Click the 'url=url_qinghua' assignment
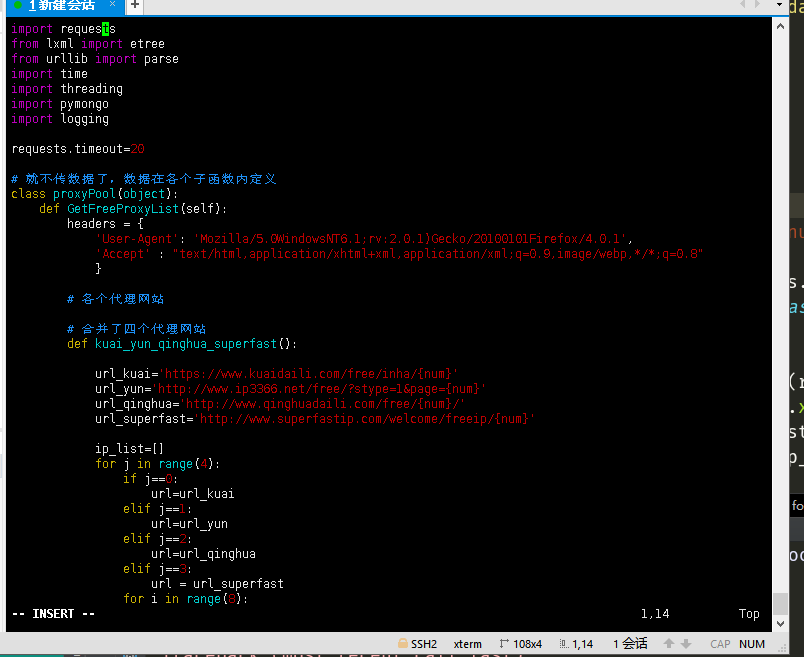804x657 pixels. pyautogui.click(x=203, y=554)
